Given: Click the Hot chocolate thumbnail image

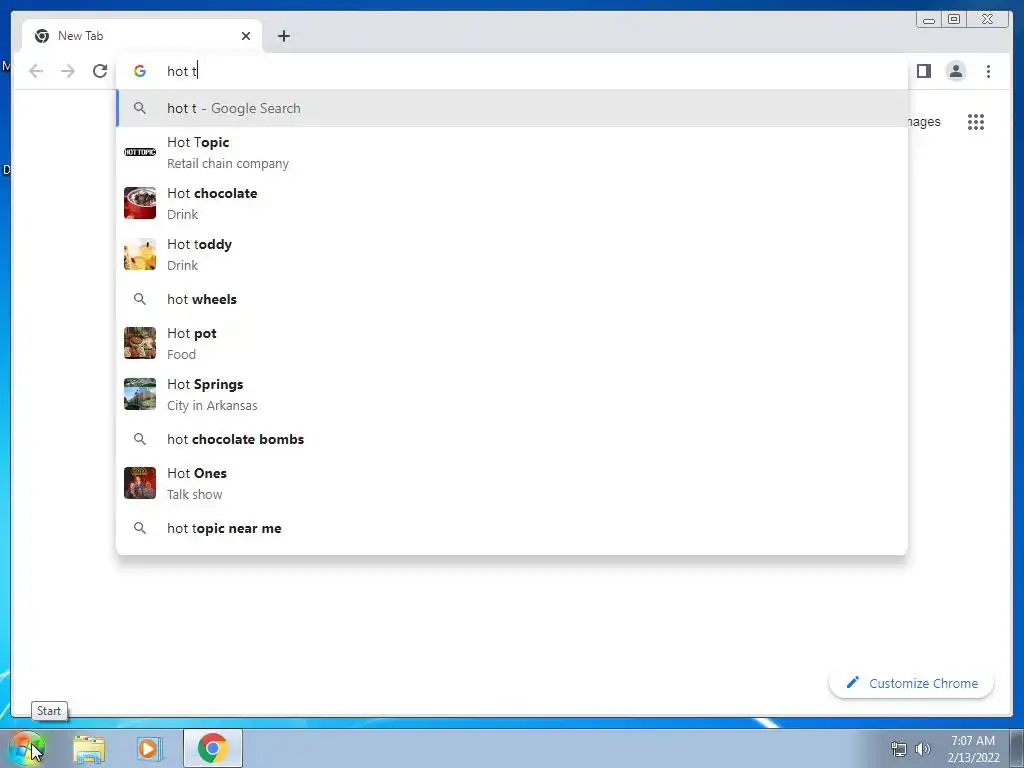Looking at the screenshot, I should tap(140, 203).
